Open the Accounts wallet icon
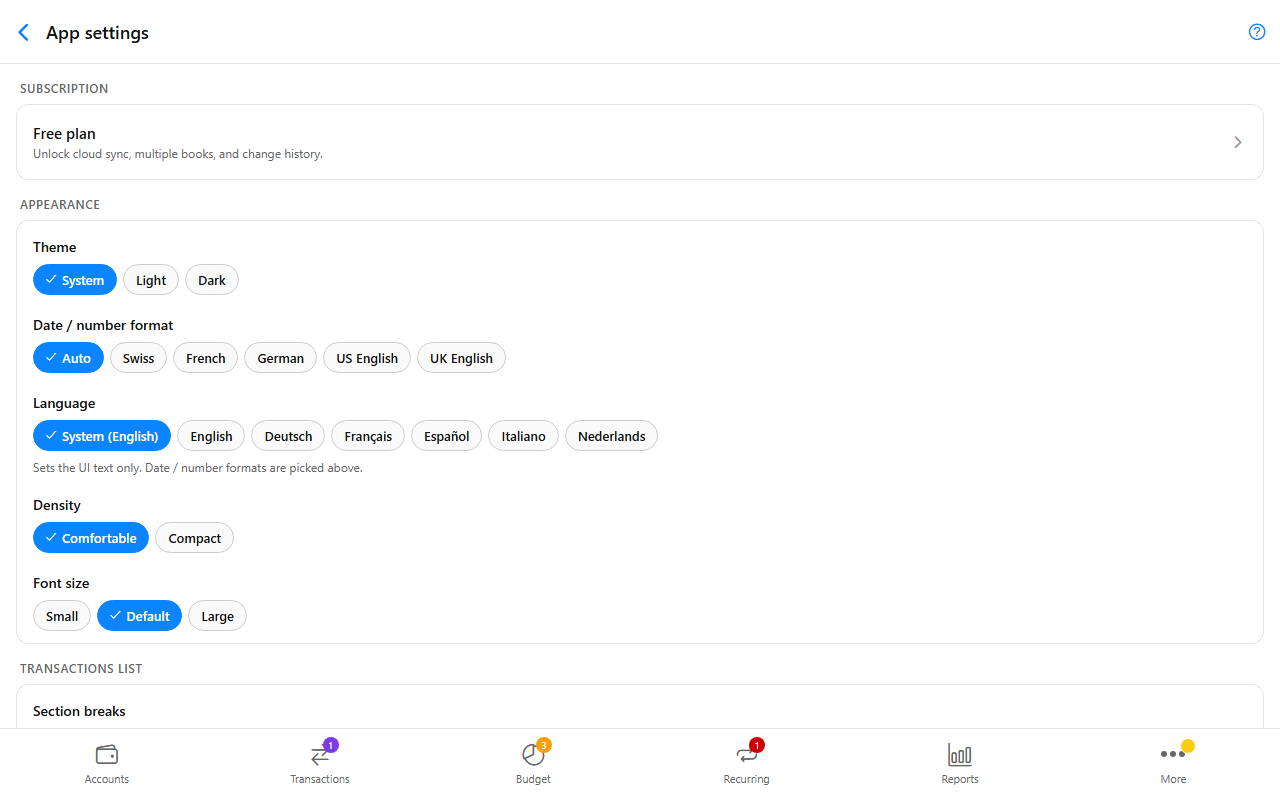Image resolution: width=1280 pixels, height=800 pixels. click(107, 754)
